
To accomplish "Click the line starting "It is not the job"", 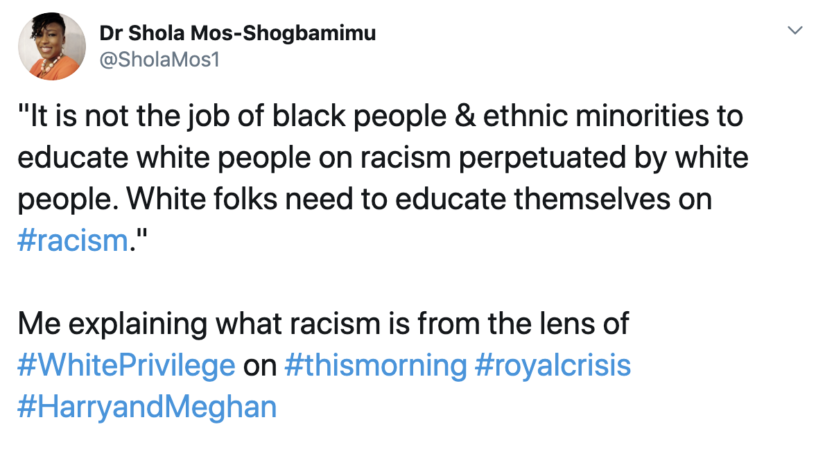I will (x=380, y=116).
